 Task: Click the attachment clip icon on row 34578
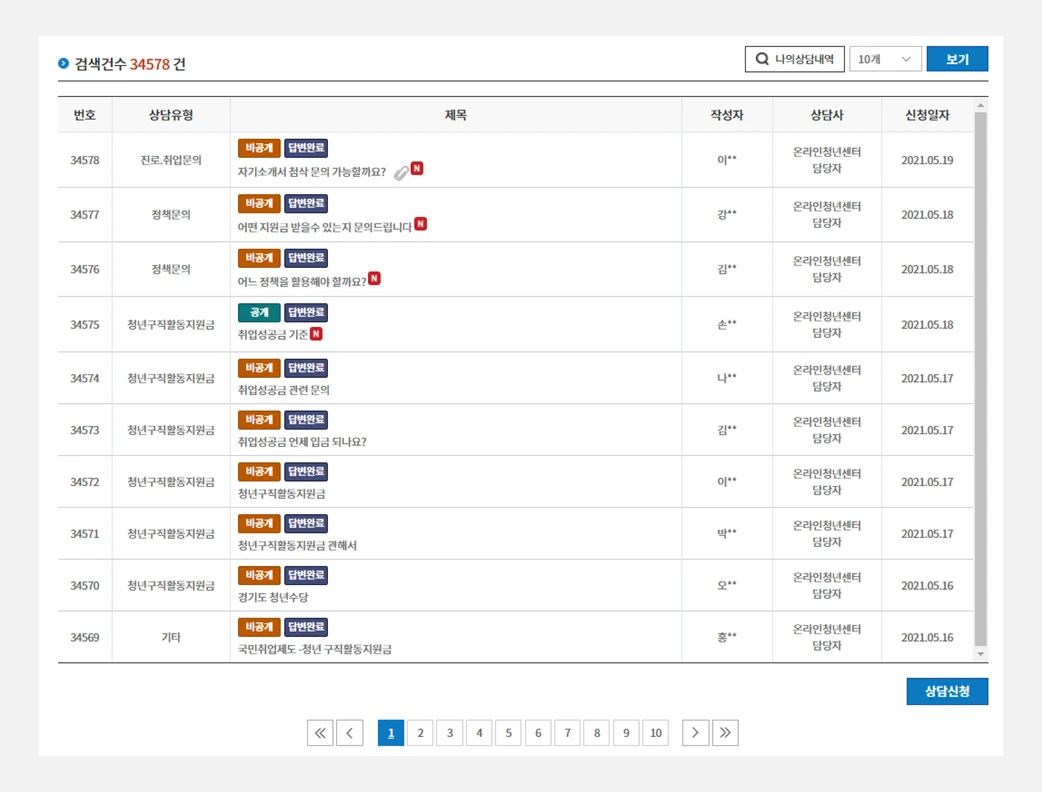(401, 173)
